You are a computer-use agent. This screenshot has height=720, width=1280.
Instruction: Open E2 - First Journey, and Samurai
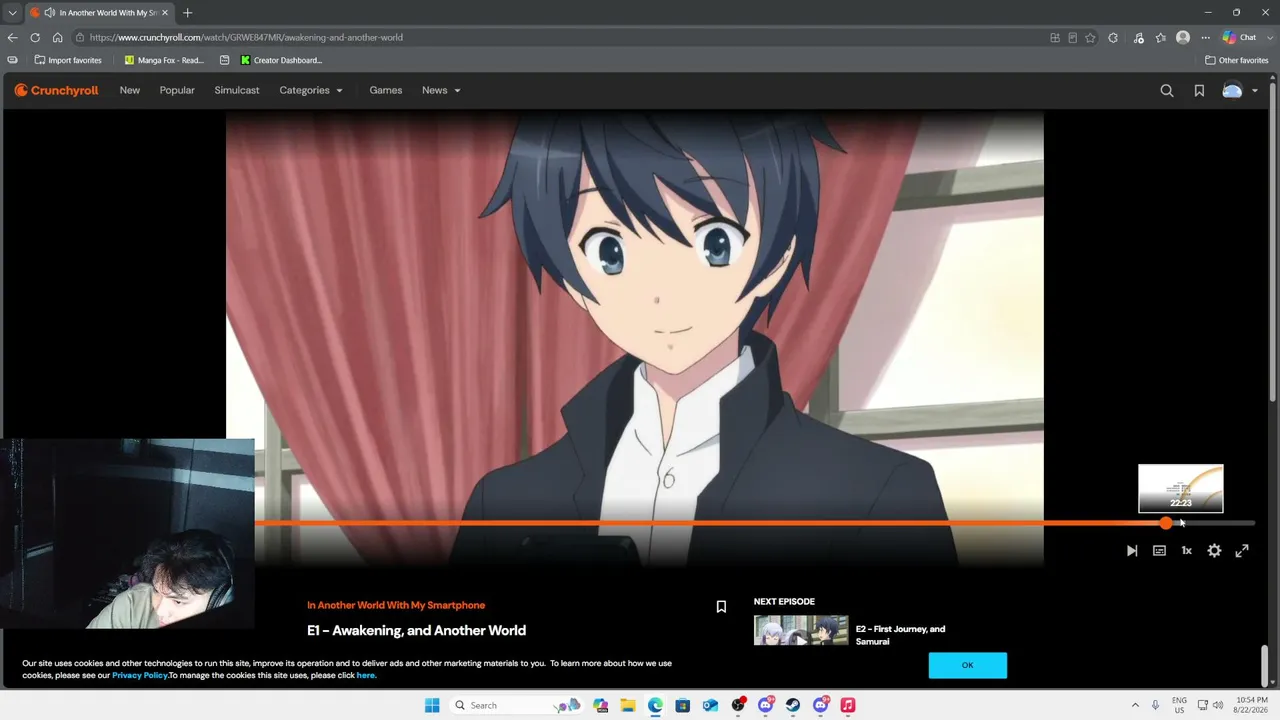900,635
